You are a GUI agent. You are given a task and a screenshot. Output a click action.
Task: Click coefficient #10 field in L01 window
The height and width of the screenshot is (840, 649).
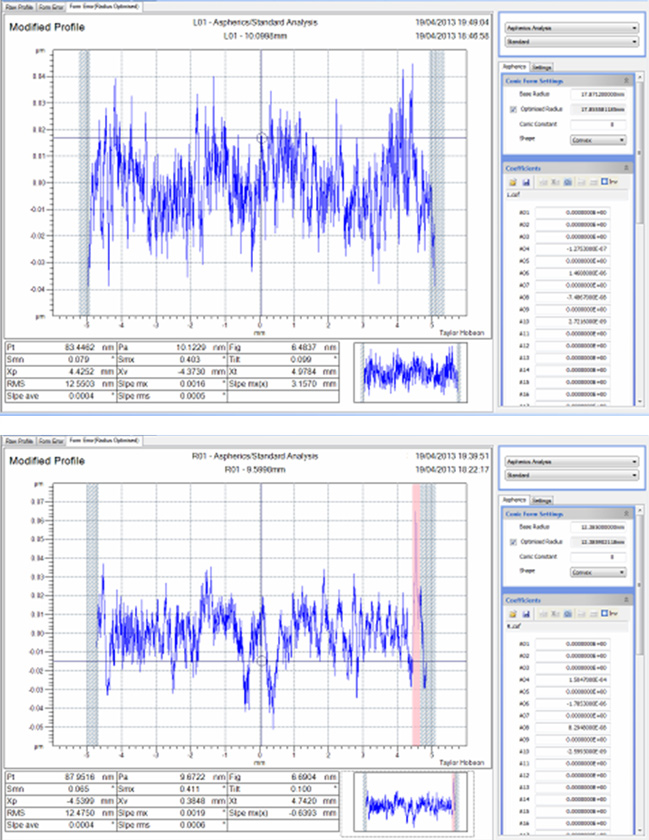coord(572,321)
